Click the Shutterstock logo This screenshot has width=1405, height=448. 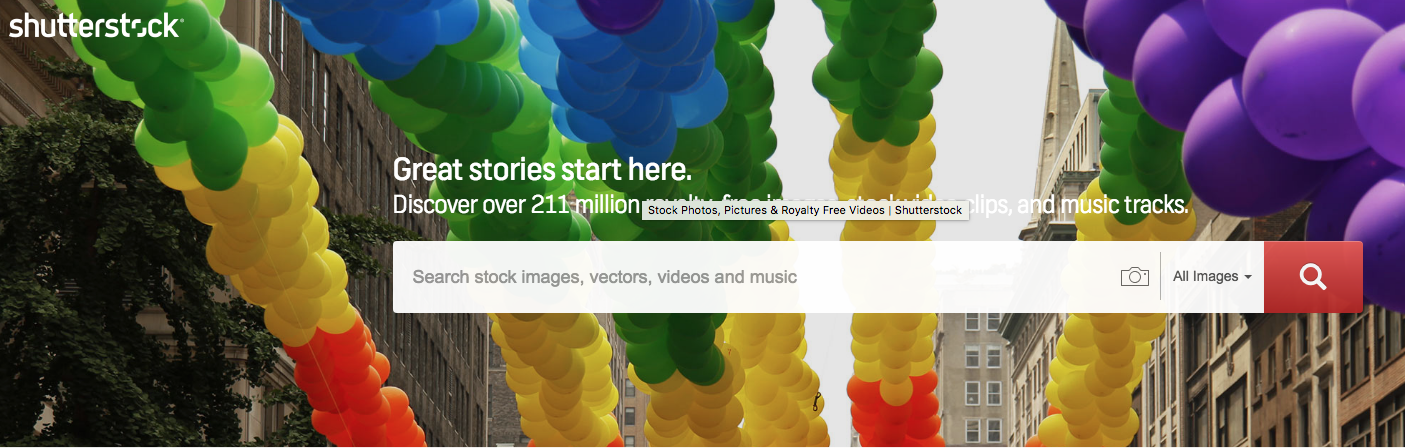coord(95,26)
